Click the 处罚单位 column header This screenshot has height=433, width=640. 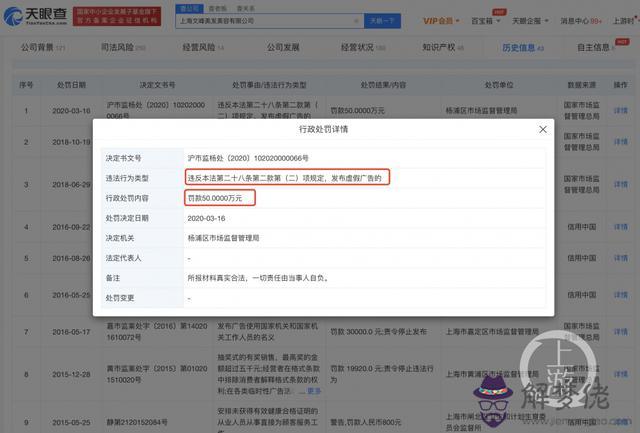point(499,85)
